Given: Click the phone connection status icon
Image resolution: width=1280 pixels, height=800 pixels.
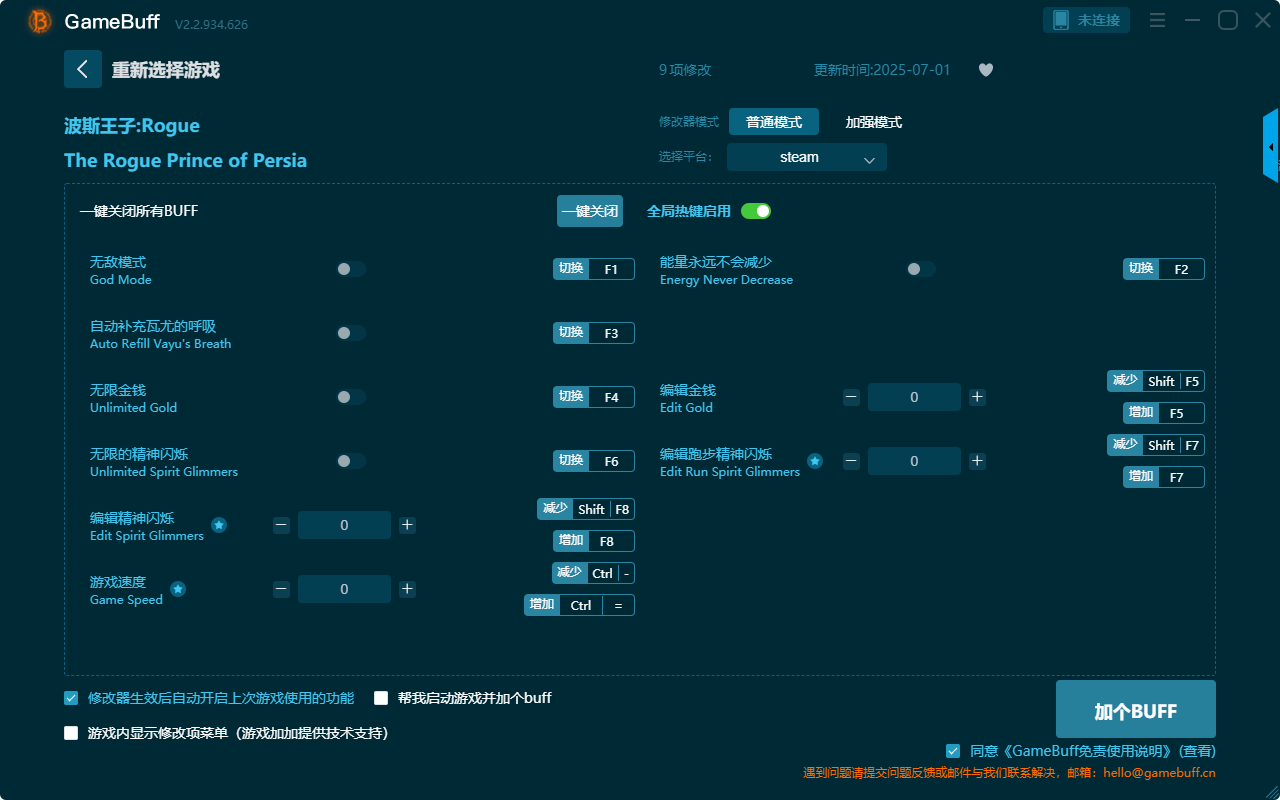Looking at the screenshot, I should pos(1061,20).
